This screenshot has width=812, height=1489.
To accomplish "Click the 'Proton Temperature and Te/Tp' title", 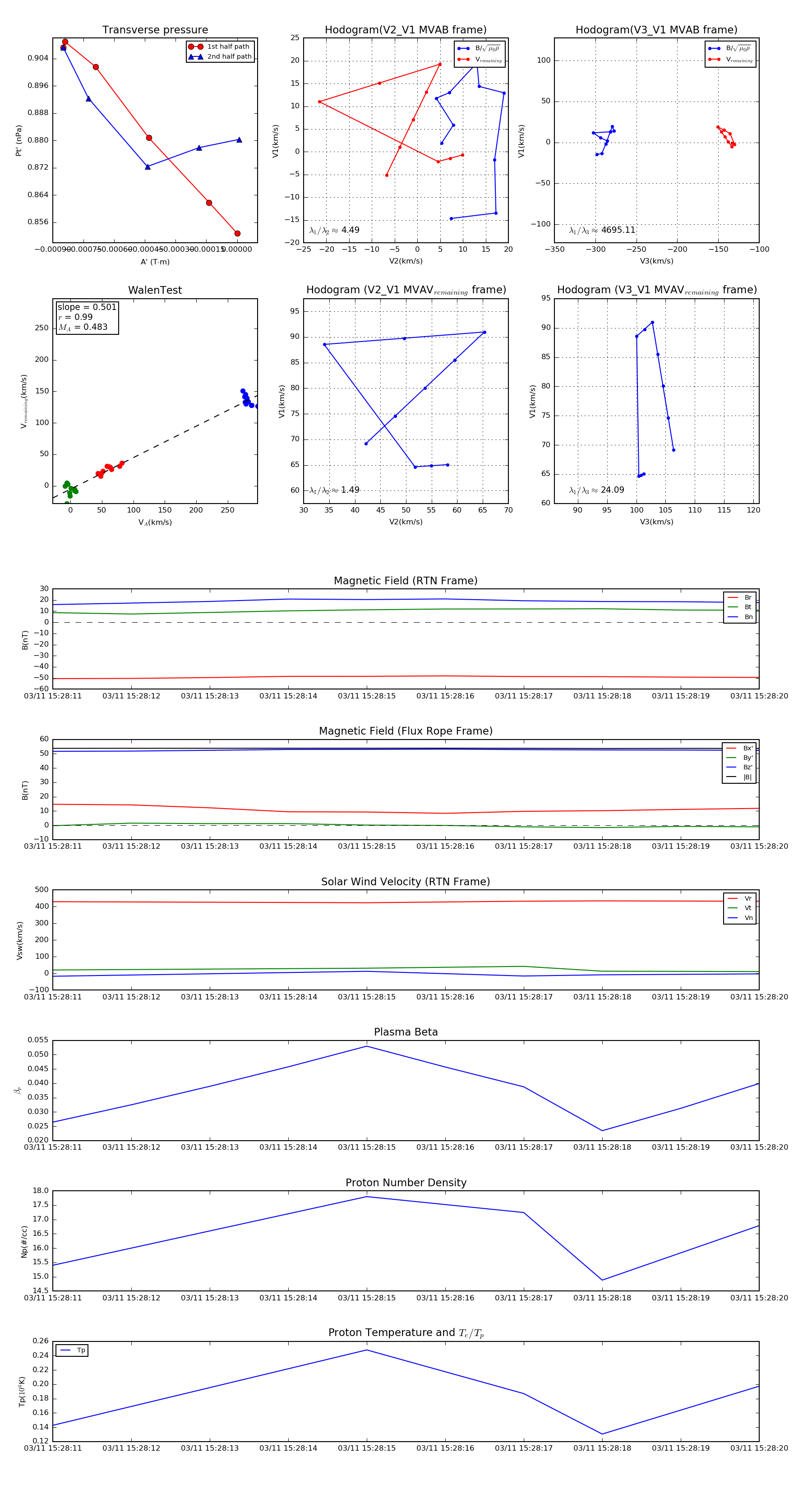I will coord(406,1333).
